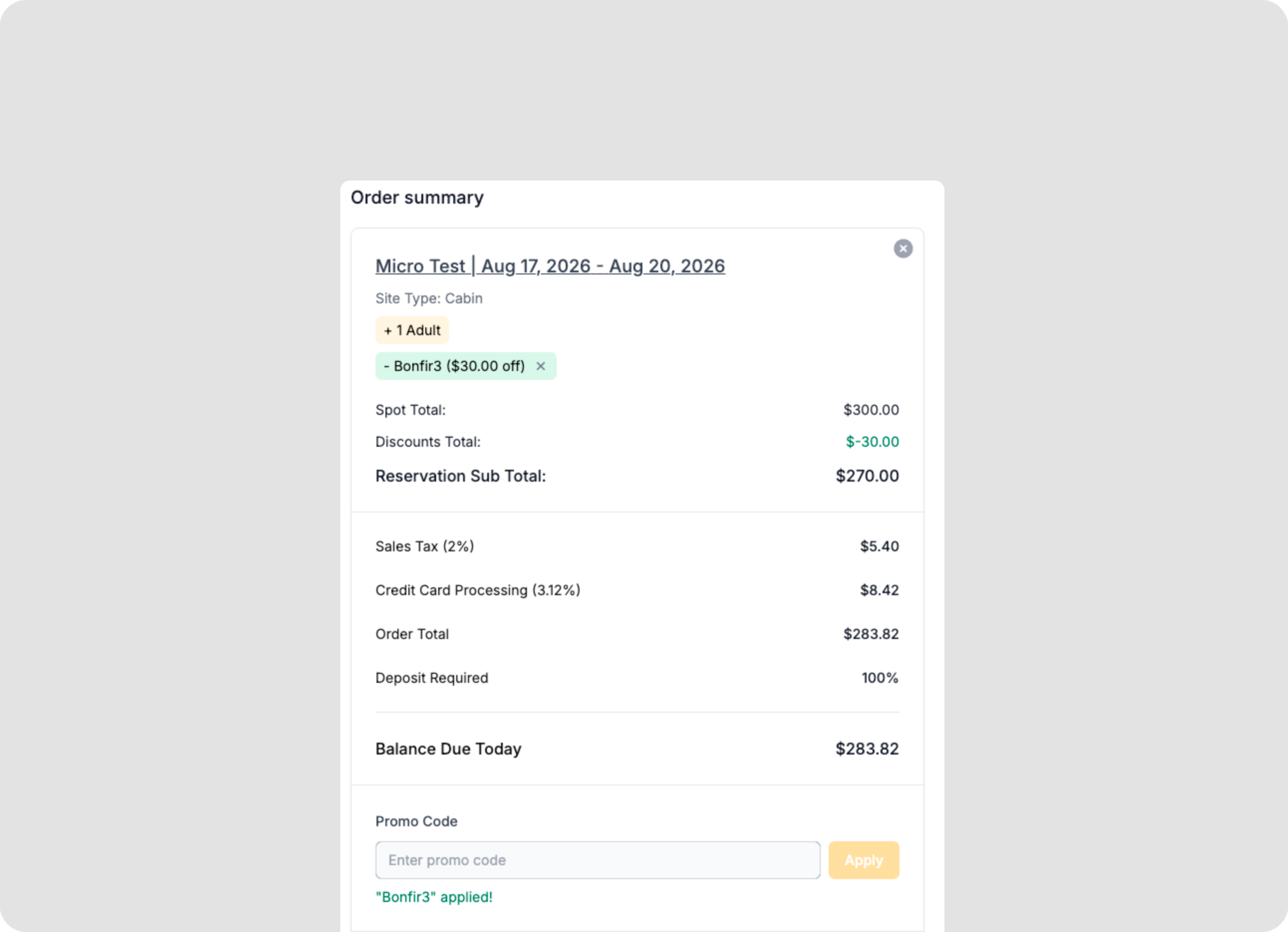Remove the Bonfir3 discount via its small x

click(540, 366)
